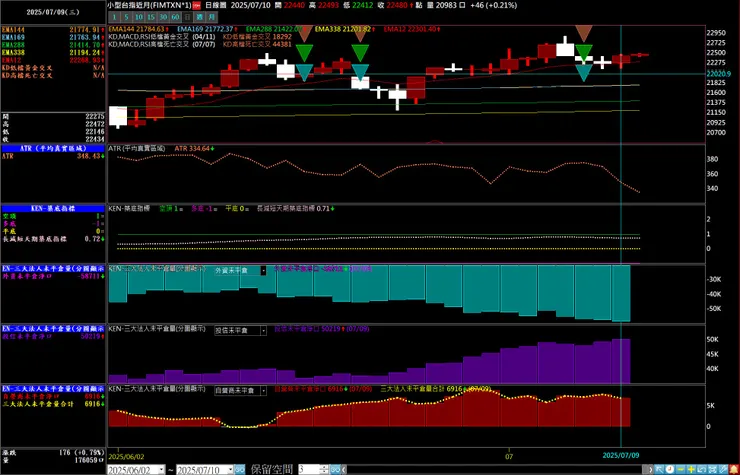This screenshot has height=475, width=740.
Task: Switch to the 15-minute timeframe
Action: (x=151, y=17)
